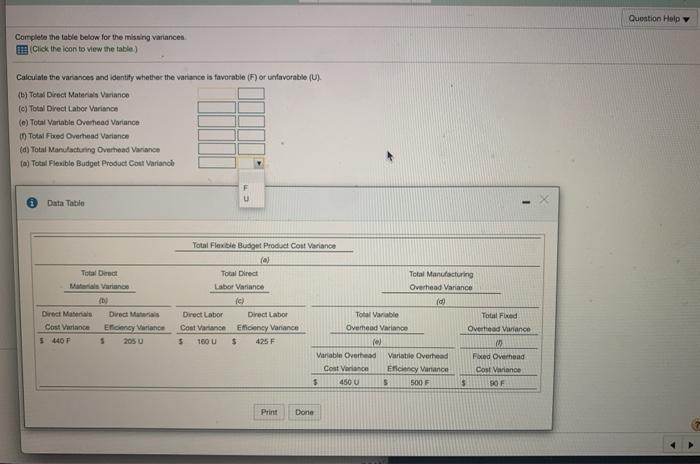Click Total Flexible Budget Product Cost Variance amount field
Image resolution: width=700 pixels, height=464 pixels.
(x=217, y=163)
